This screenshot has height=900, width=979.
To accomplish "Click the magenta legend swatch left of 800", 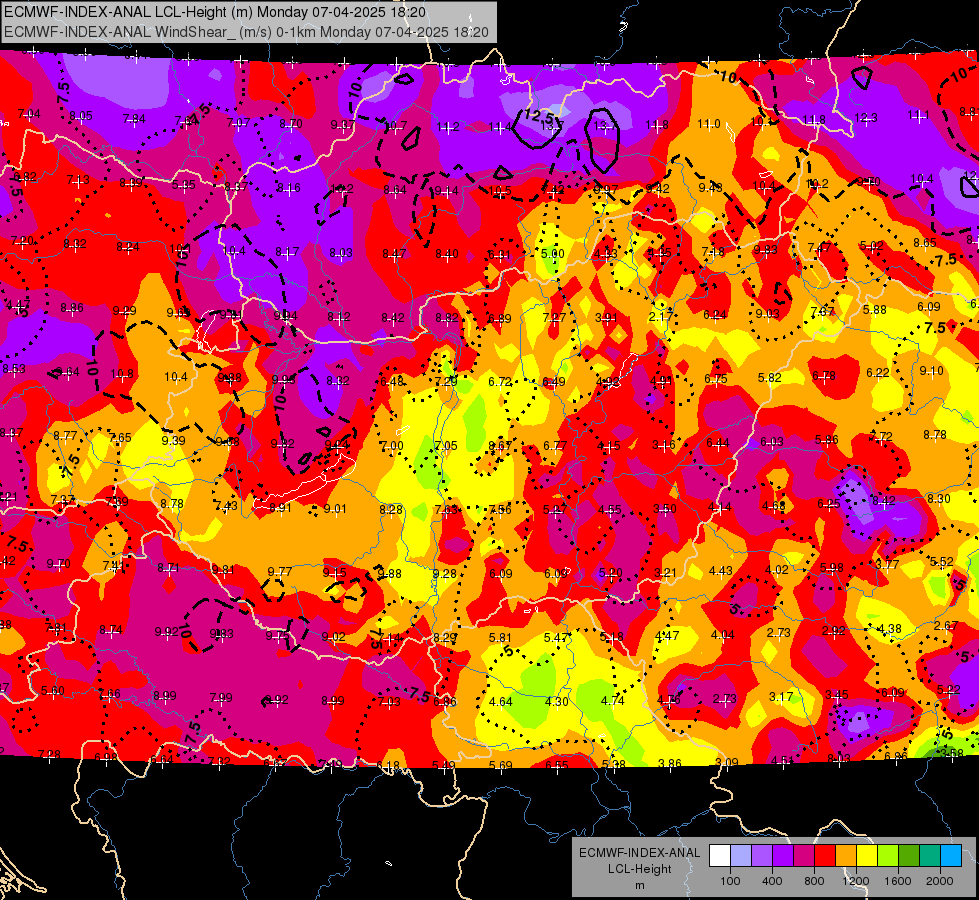I will click(804, 856).
